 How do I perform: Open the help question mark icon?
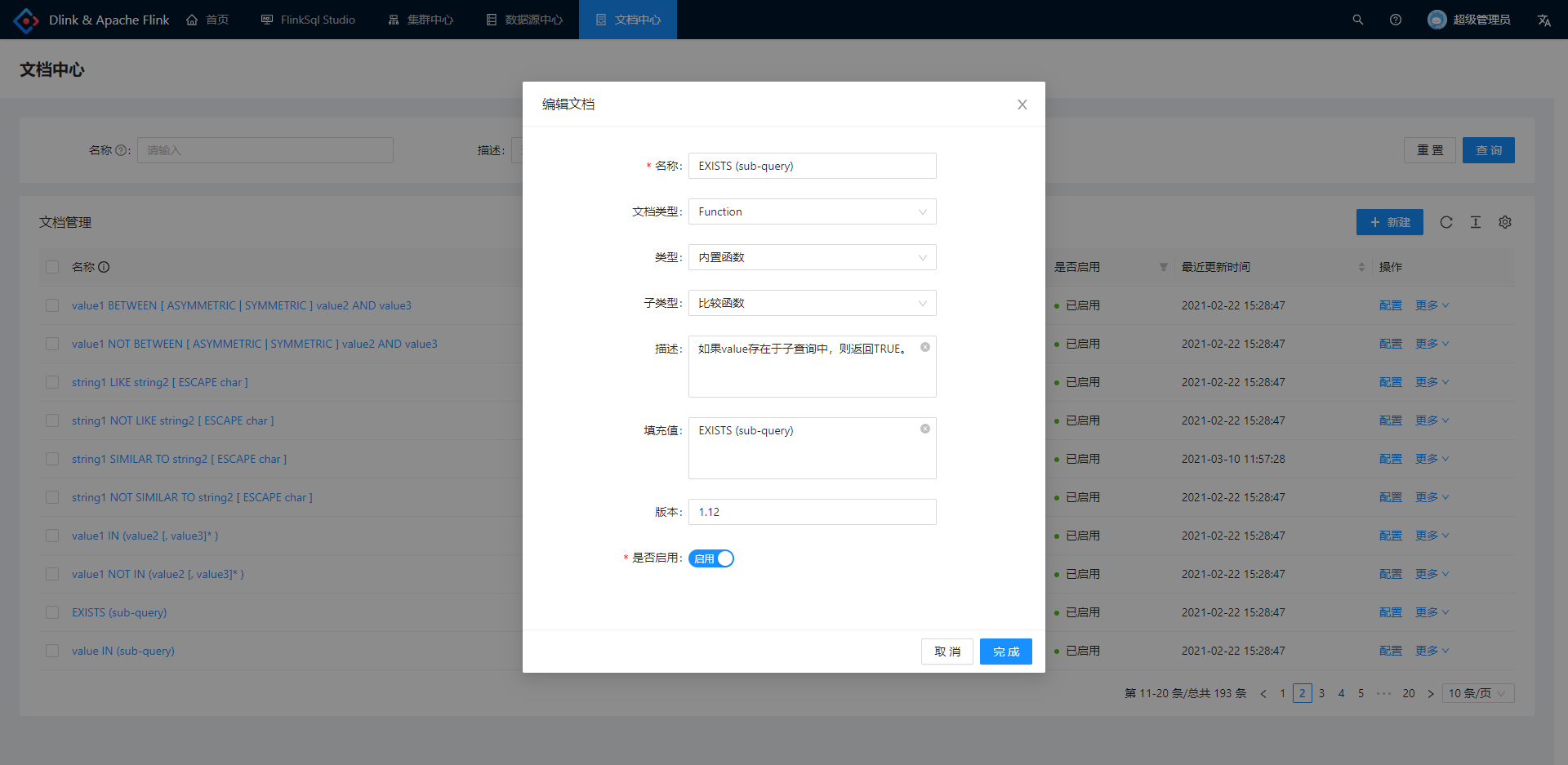1396,20
